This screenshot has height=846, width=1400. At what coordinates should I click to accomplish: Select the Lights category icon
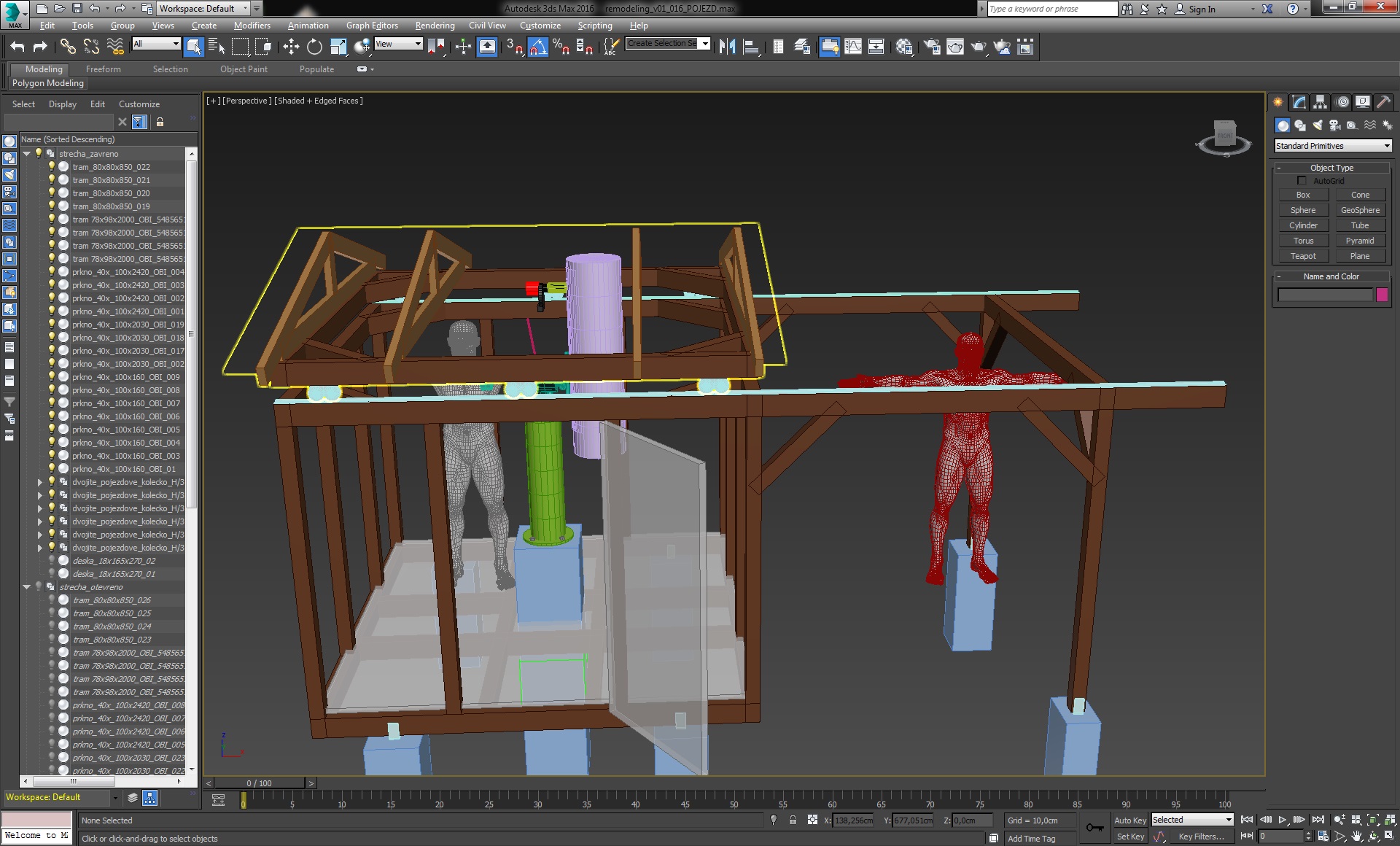1317,125
